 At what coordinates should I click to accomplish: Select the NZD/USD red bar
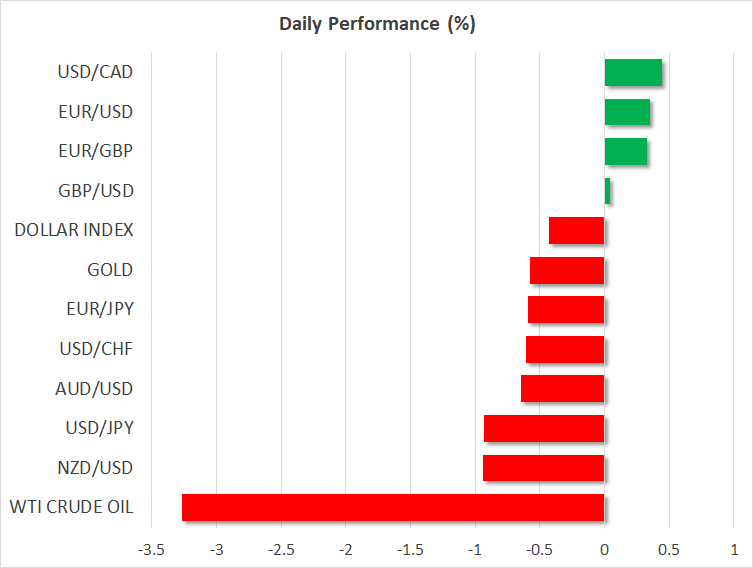click(x=544, y=468)
